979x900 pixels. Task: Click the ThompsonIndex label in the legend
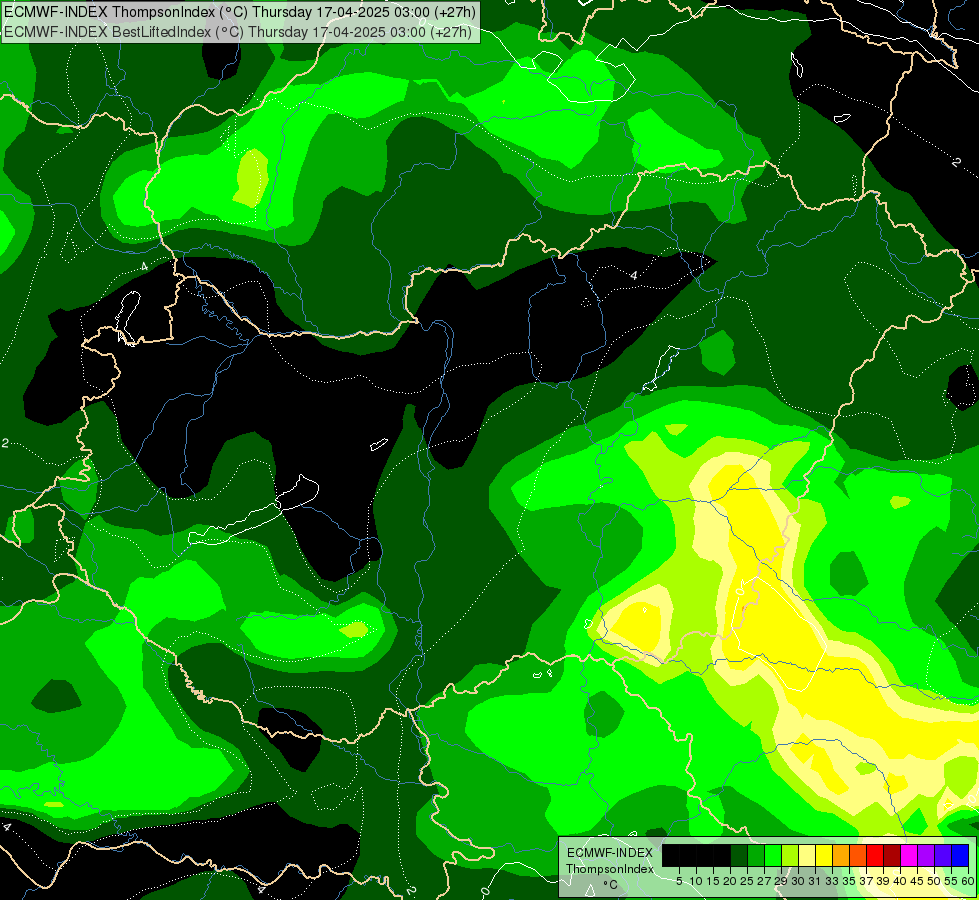click(609, 869)
